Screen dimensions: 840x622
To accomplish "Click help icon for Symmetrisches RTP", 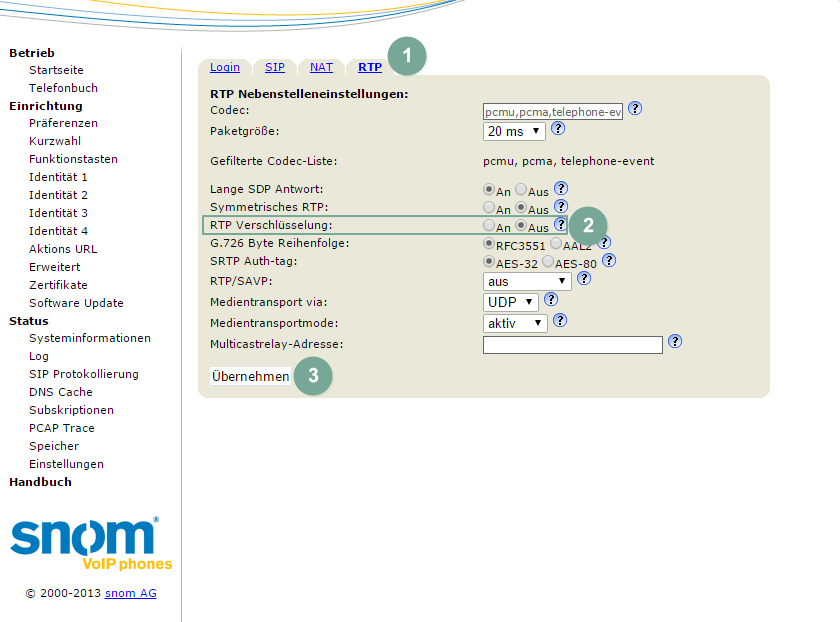I will (561, 207).
